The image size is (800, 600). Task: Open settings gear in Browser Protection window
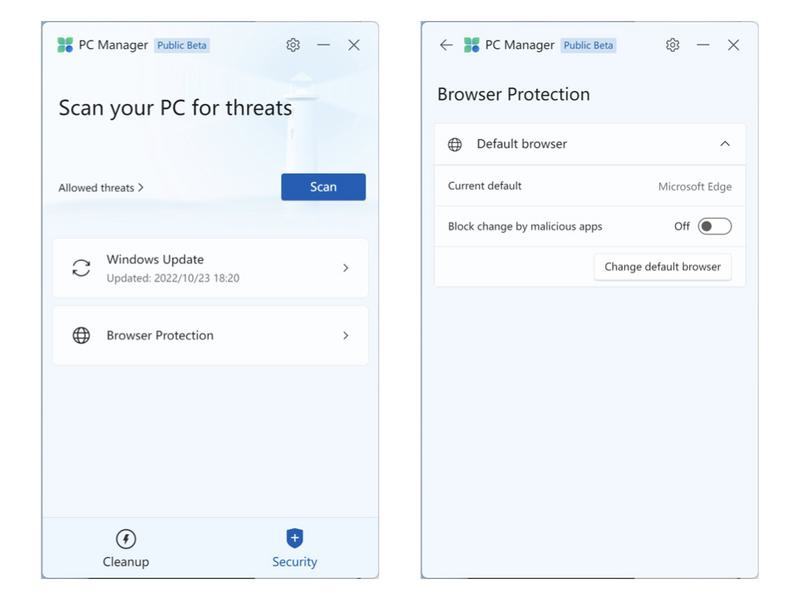pos(672,45)
